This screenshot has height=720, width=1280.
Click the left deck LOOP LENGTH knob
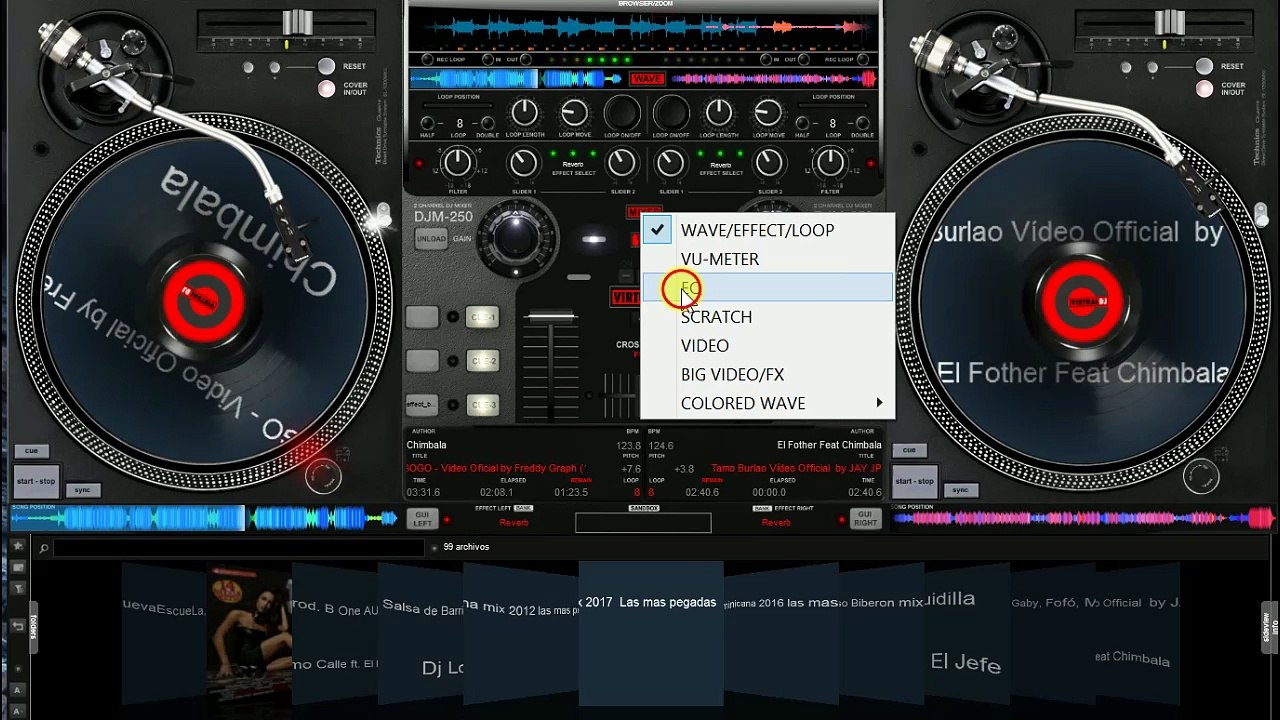[x=525, y=113]
